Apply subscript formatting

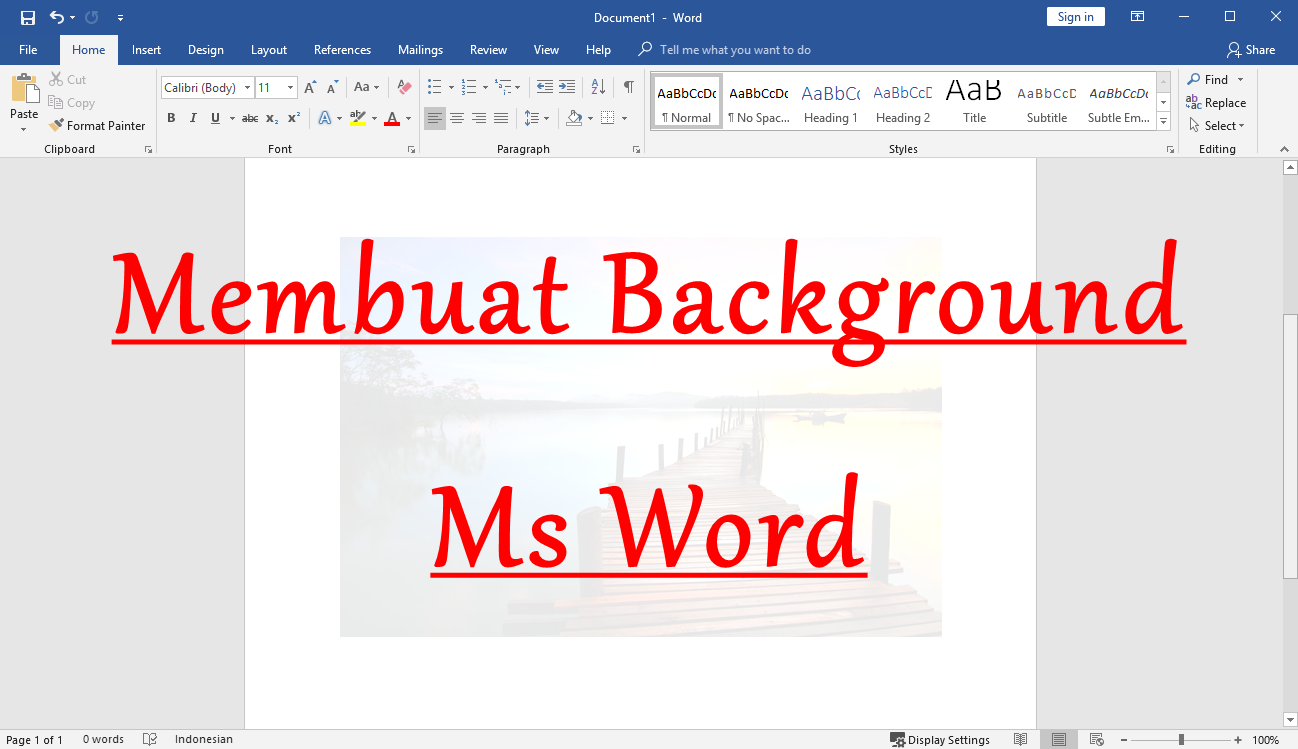(x=272, y=118)
